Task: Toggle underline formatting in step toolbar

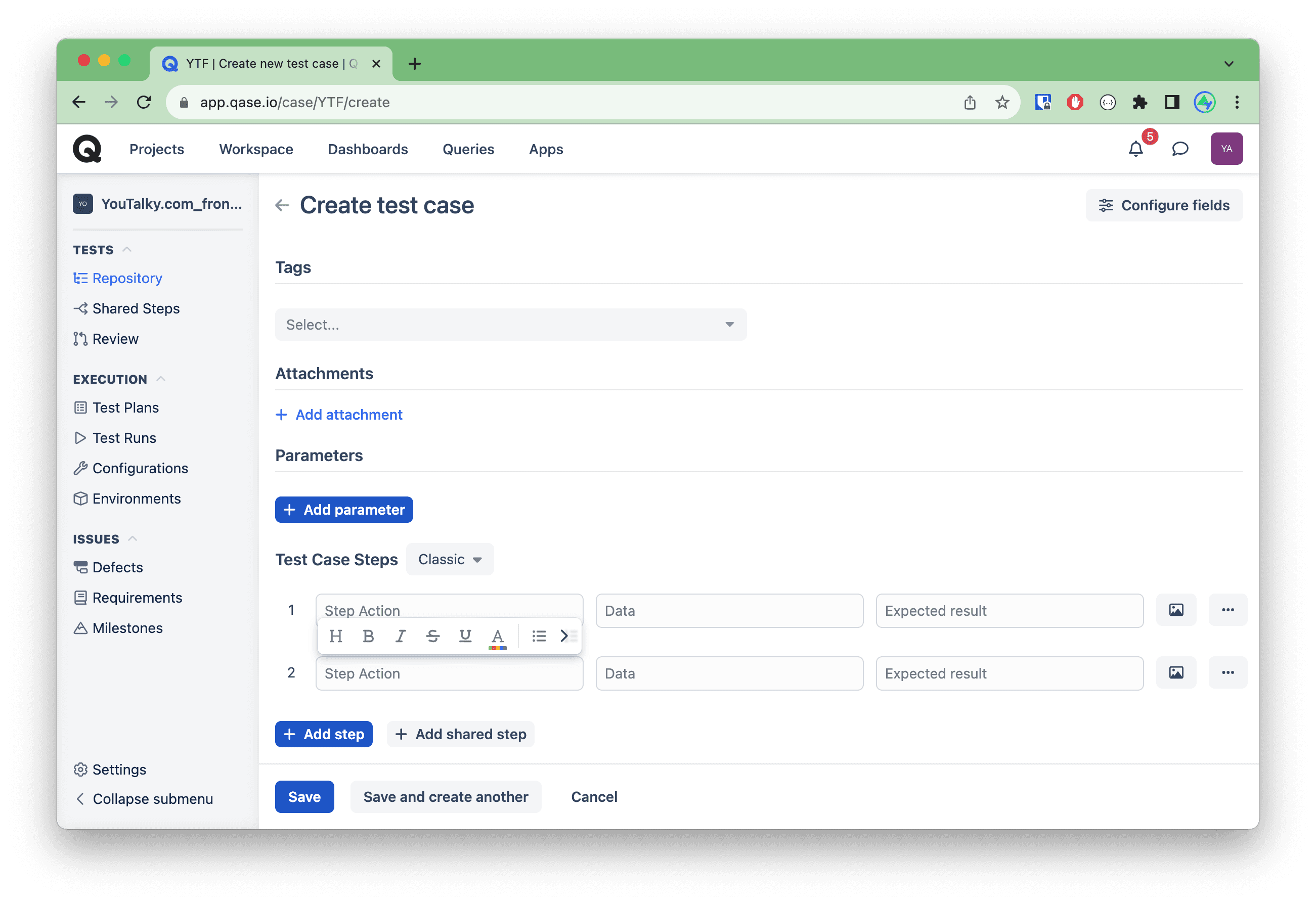Action: point(465,636)
